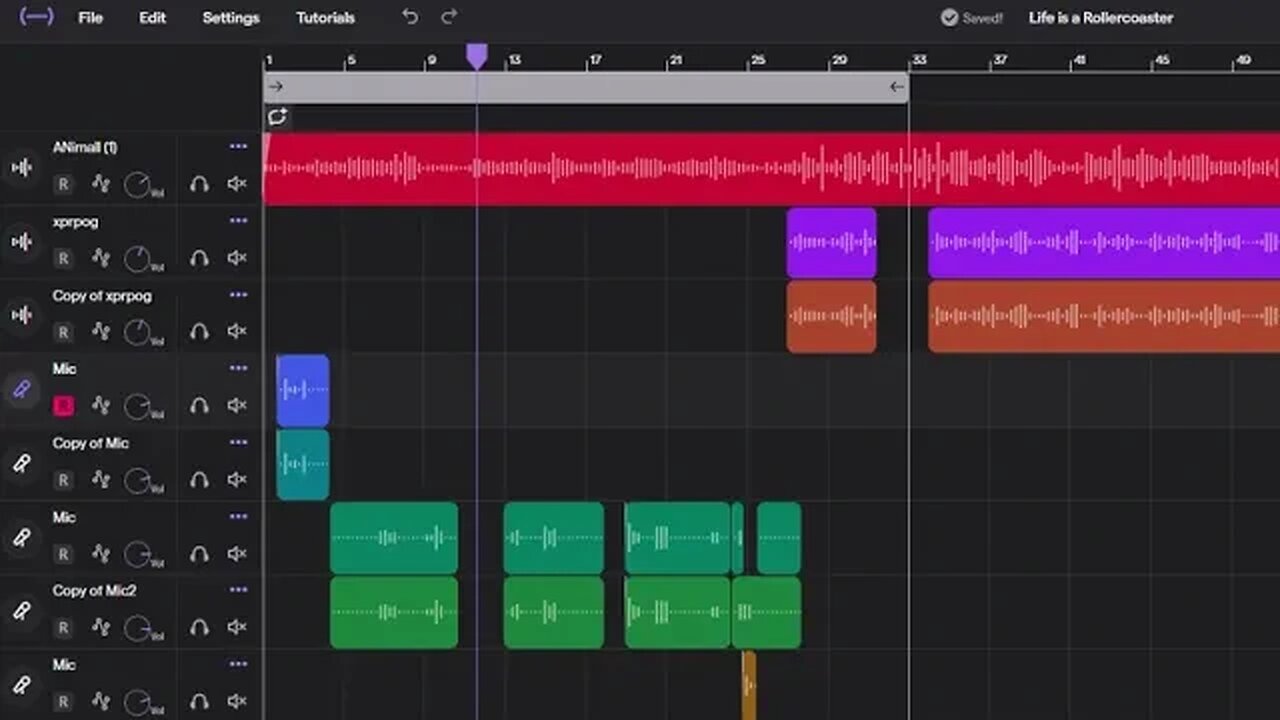Click the Copy of Mic2 track microphone icon
This screenshot has height=720, width=1280.
pyautogui.click(x=21, y=611)
